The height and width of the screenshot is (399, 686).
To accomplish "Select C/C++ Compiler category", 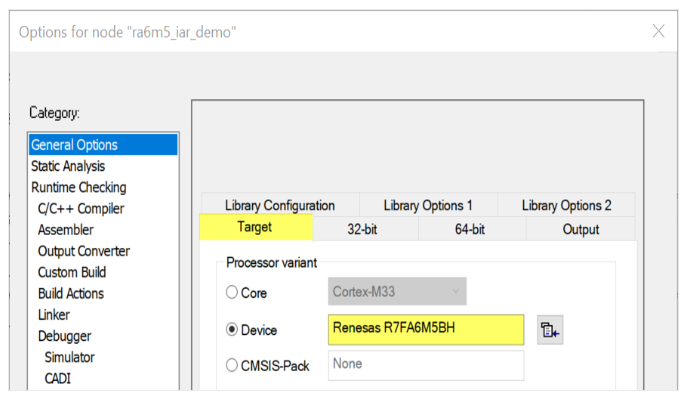I will (103, 209).
